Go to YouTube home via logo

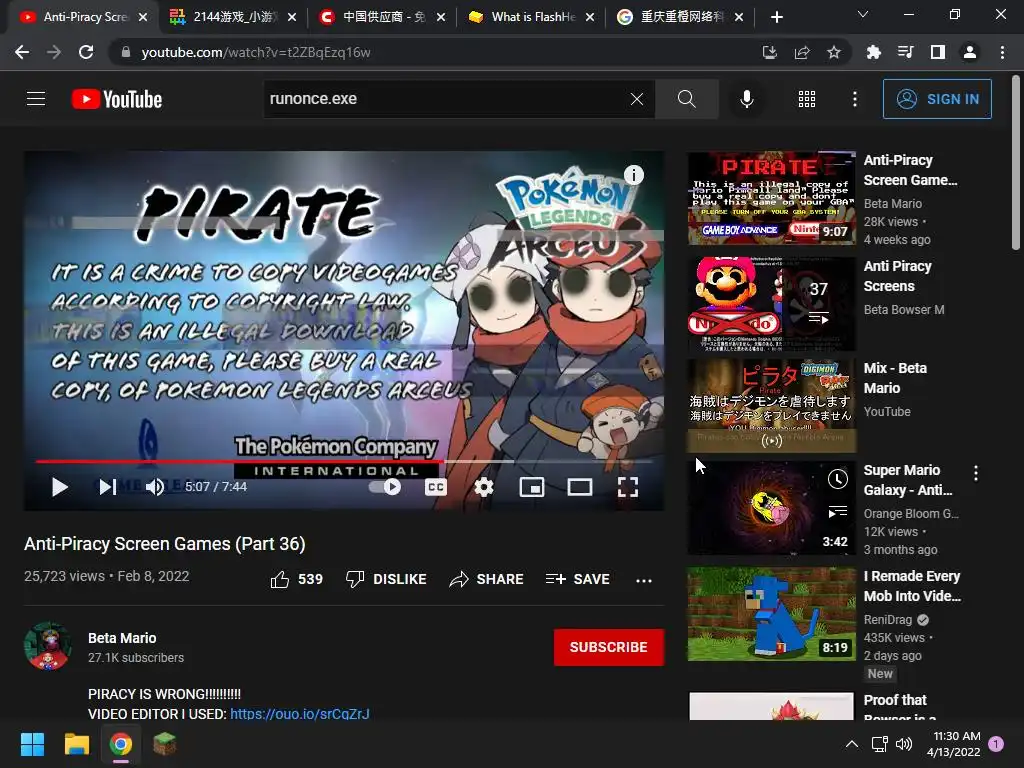pos(117,99)
